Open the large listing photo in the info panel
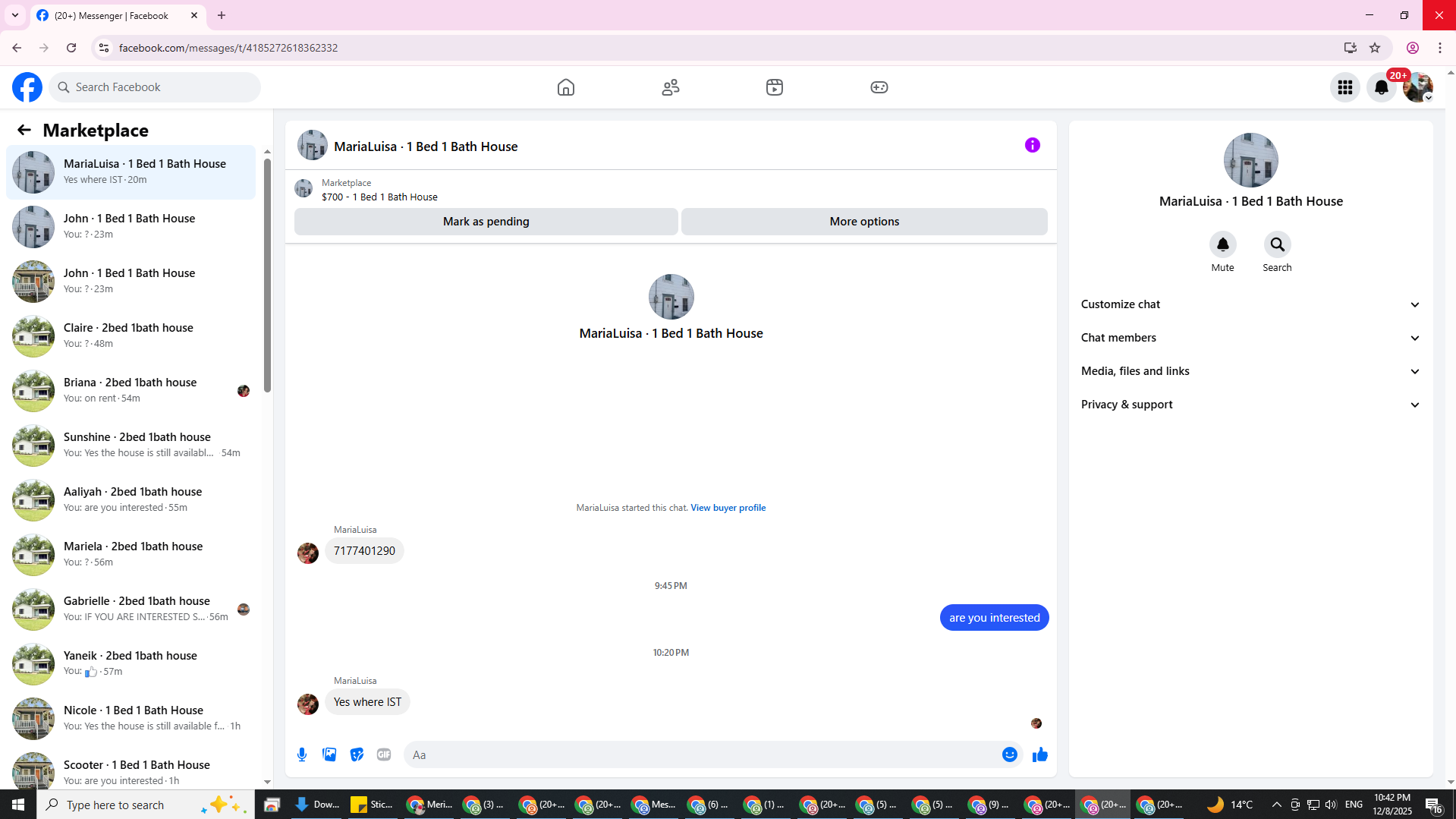This screenshot has width=1456, height=819. [1250, 160]
